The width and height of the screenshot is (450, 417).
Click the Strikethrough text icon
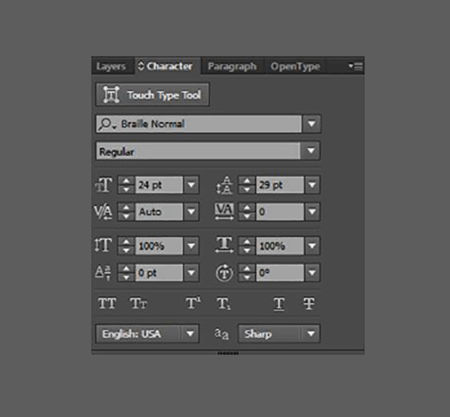309,304
